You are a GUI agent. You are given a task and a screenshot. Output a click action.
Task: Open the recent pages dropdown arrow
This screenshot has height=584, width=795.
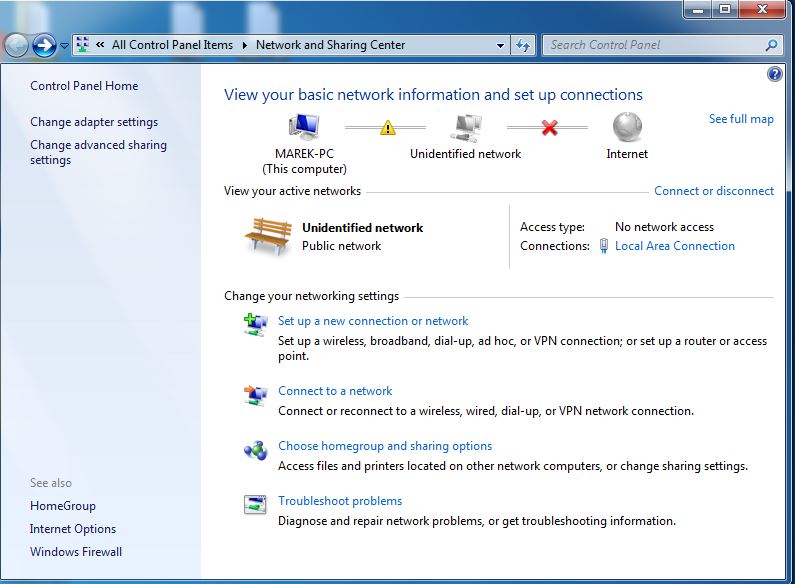pyautogui.click(x=65, y=46)
